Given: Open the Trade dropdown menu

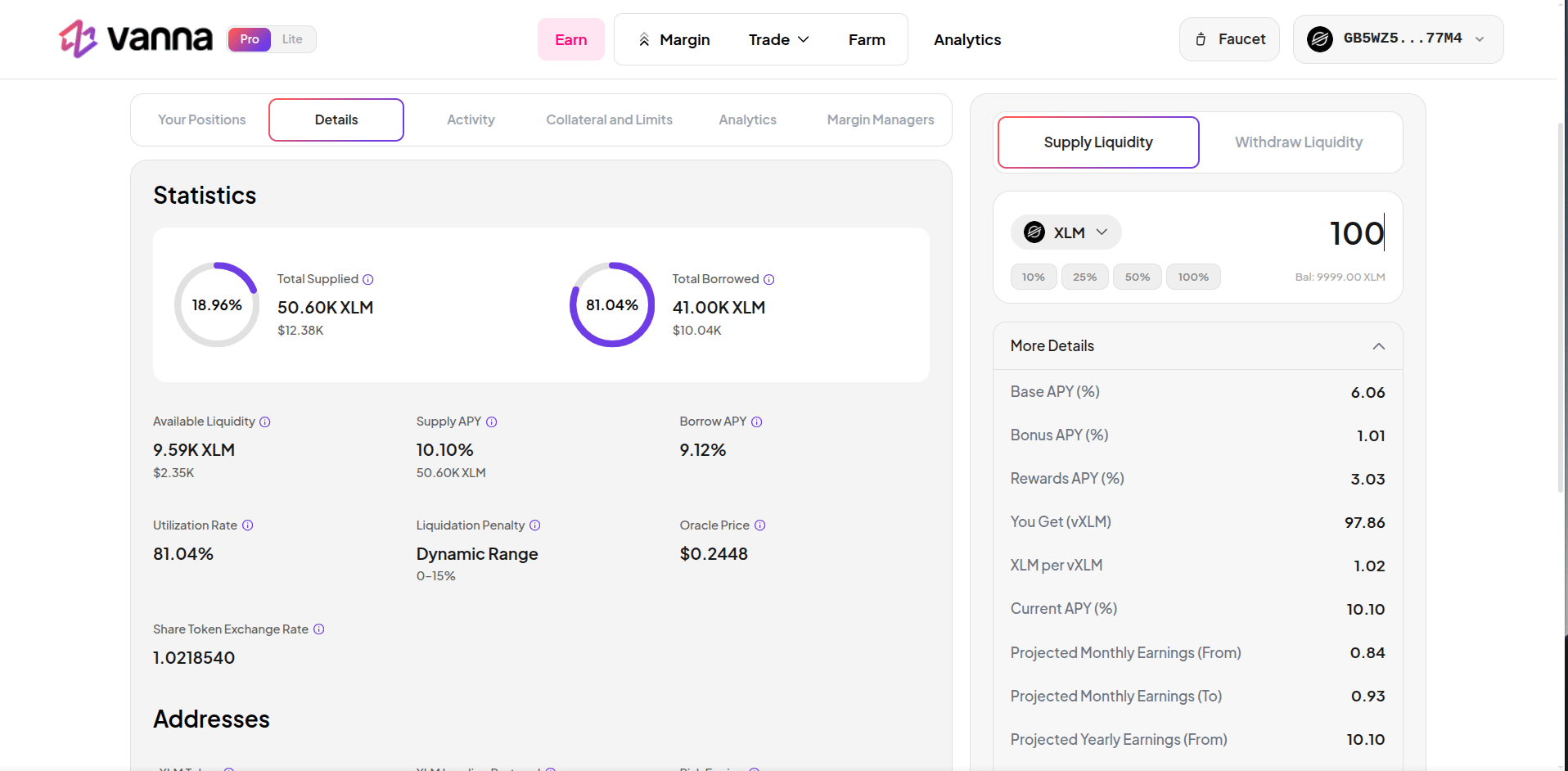Looking at the screenshot, I should click(778, 39).
